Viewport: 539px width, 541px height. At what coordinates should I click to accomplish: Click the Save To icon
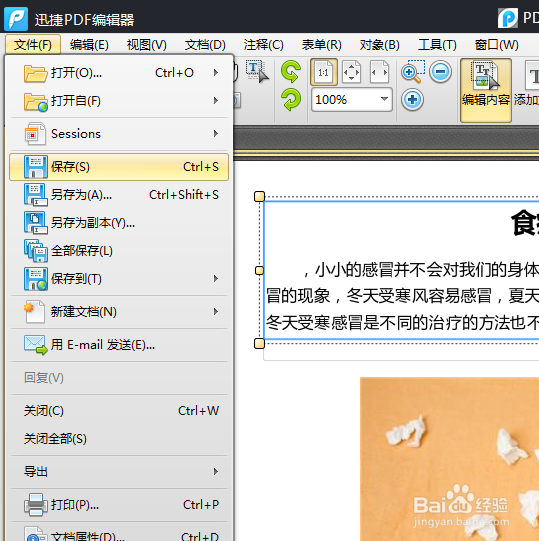click(x=36, y=279)
